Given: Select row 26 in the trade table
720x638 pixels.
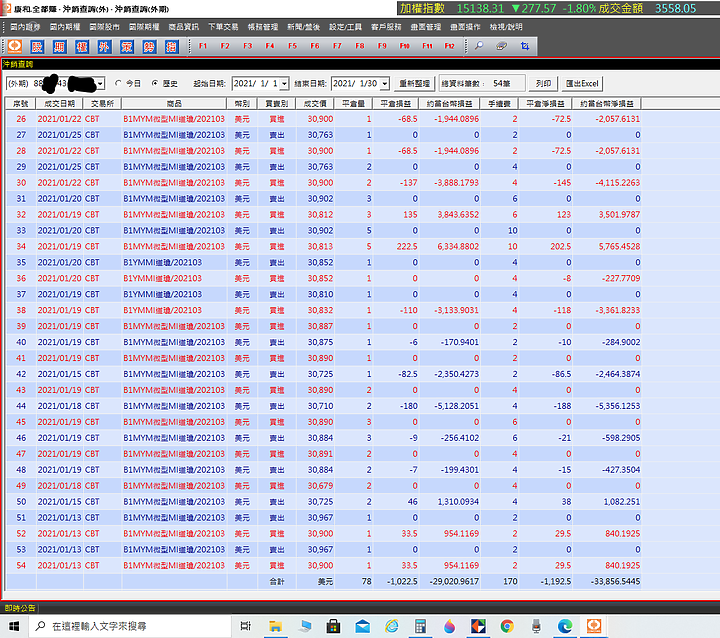Looking at the screenshot, I should point(323,119).
